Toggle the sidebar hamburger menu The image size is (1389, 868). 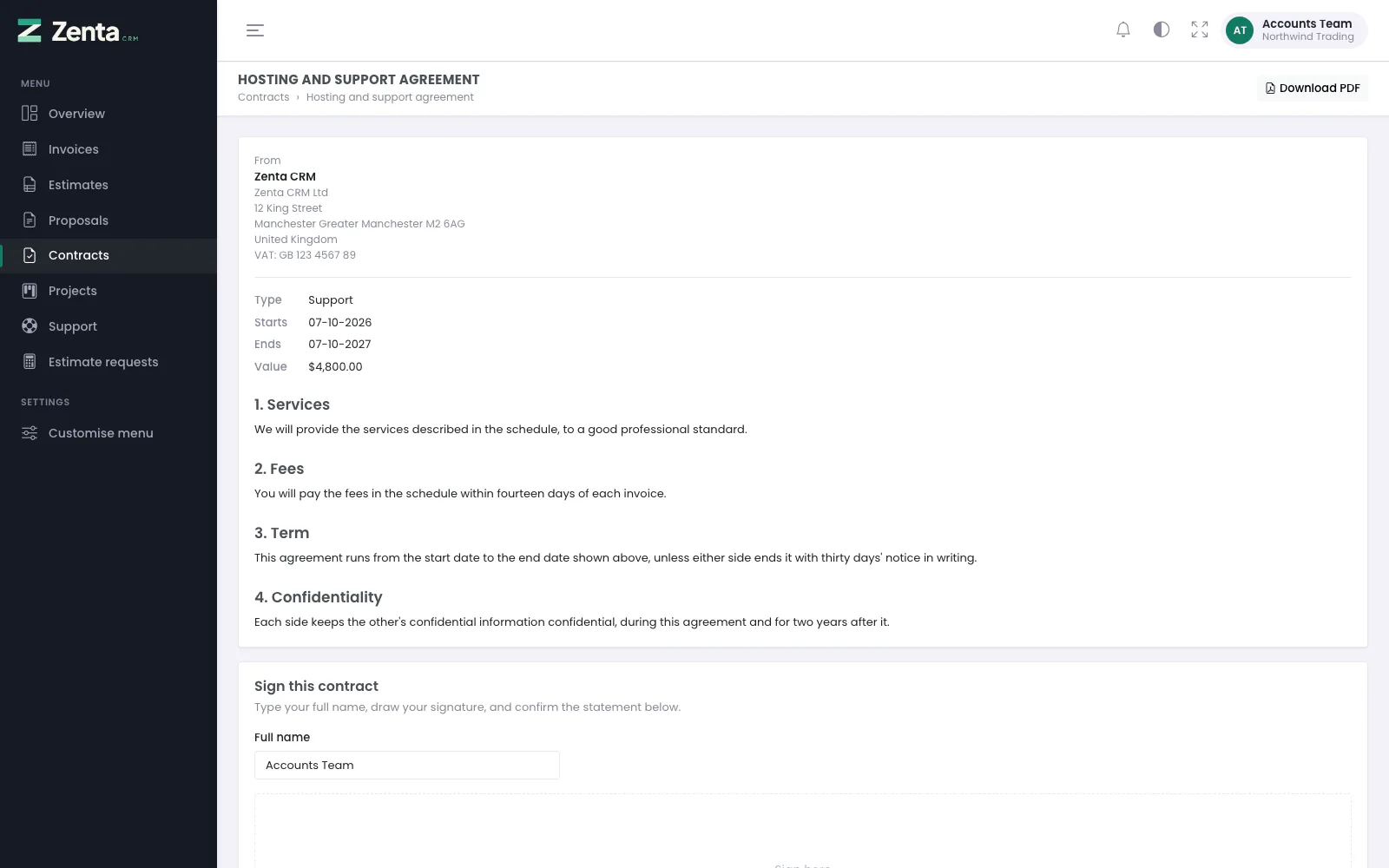tap(255, 30)
